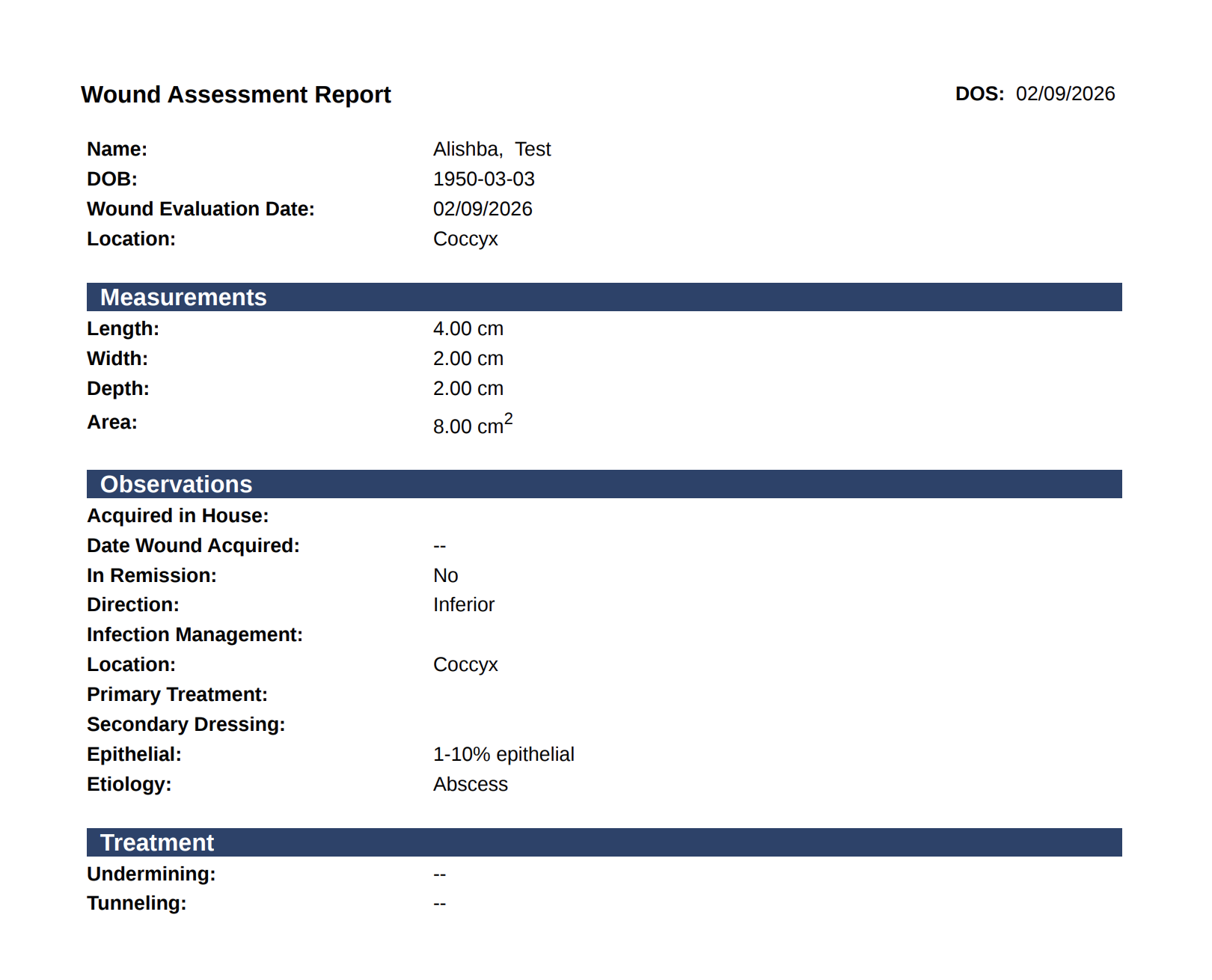Click the Etiology value Abscess
This screenshot has height=980, width=1212.
[x=471, y=784]
